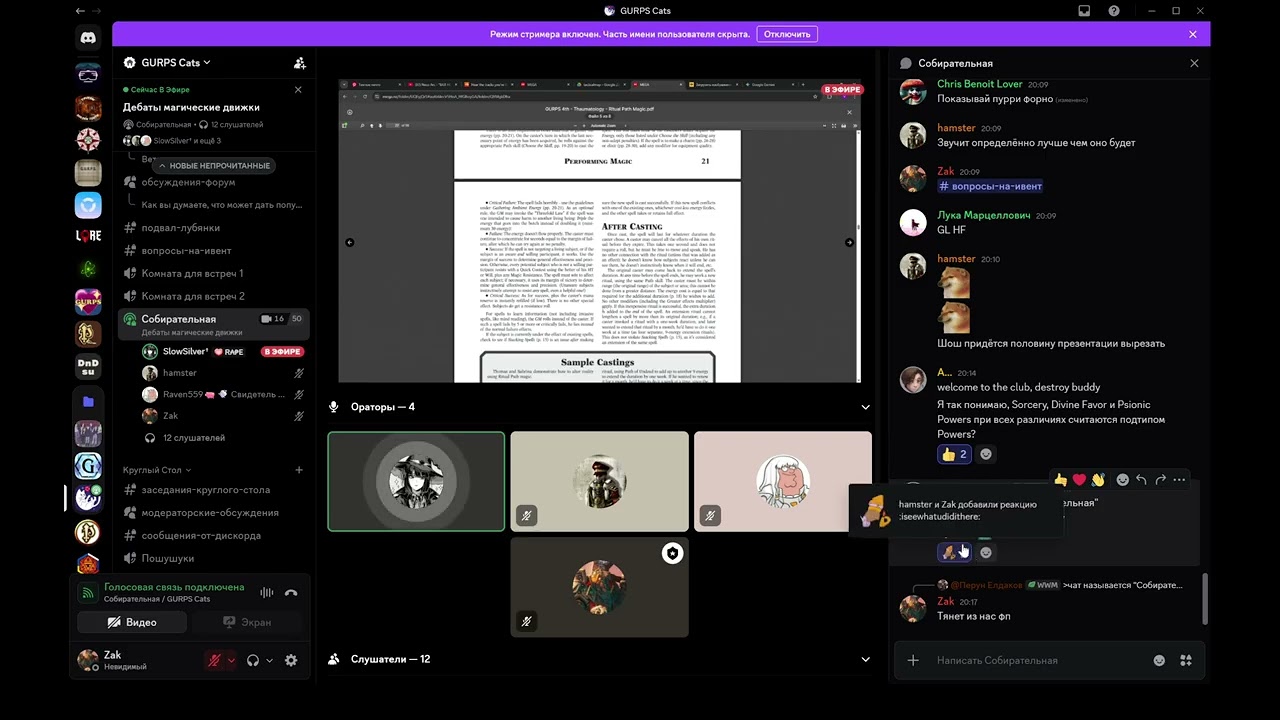The image size is (1280, 720).
Task: Select the highlighted active speaker tile
Action: pos(416,481)
